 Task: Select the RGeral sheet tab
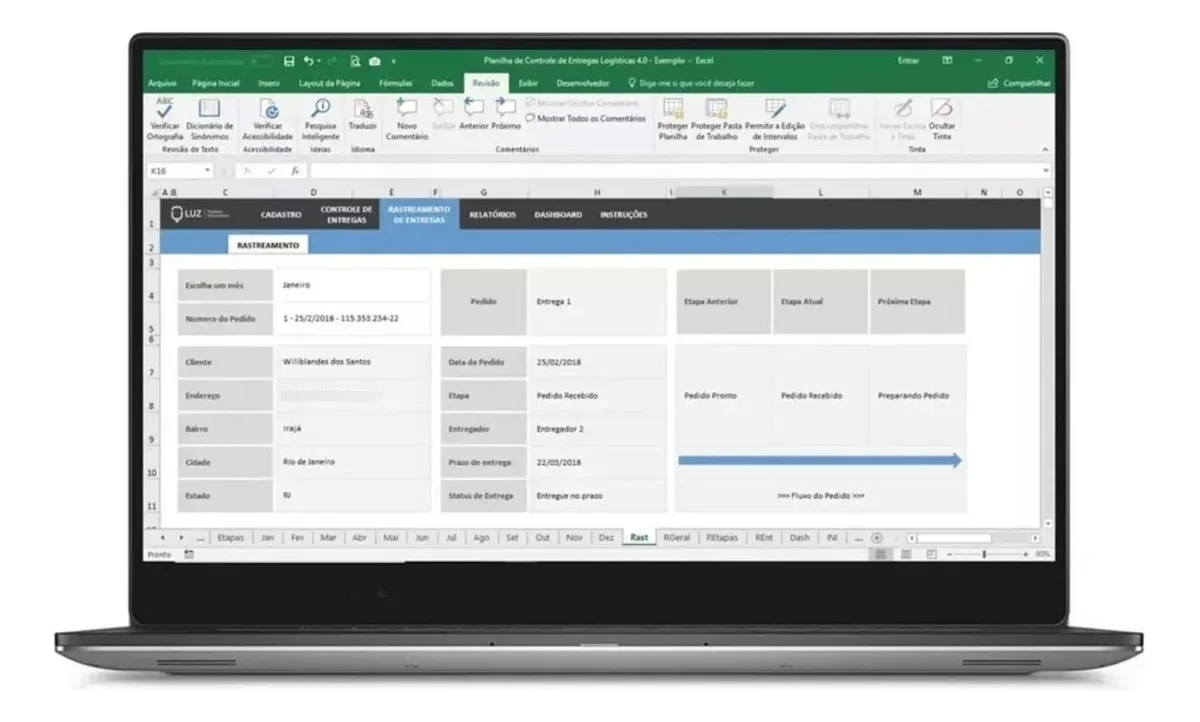pyautogui.click(x=677, y=538)
